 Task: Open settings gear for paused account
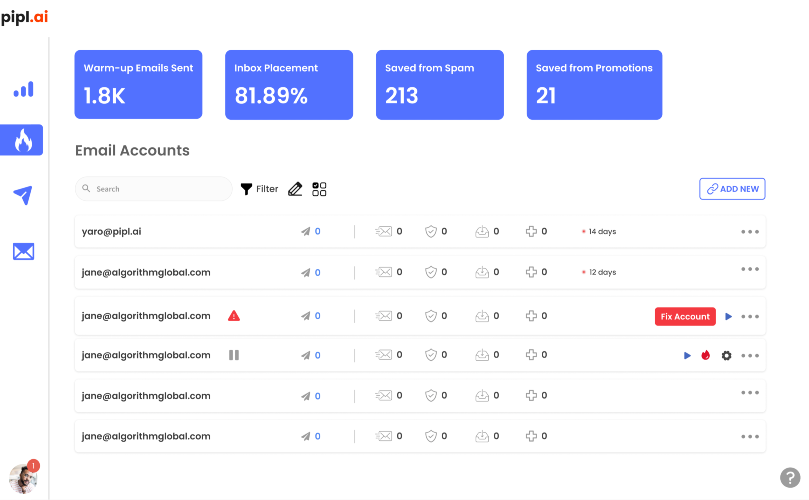point(726,356)
